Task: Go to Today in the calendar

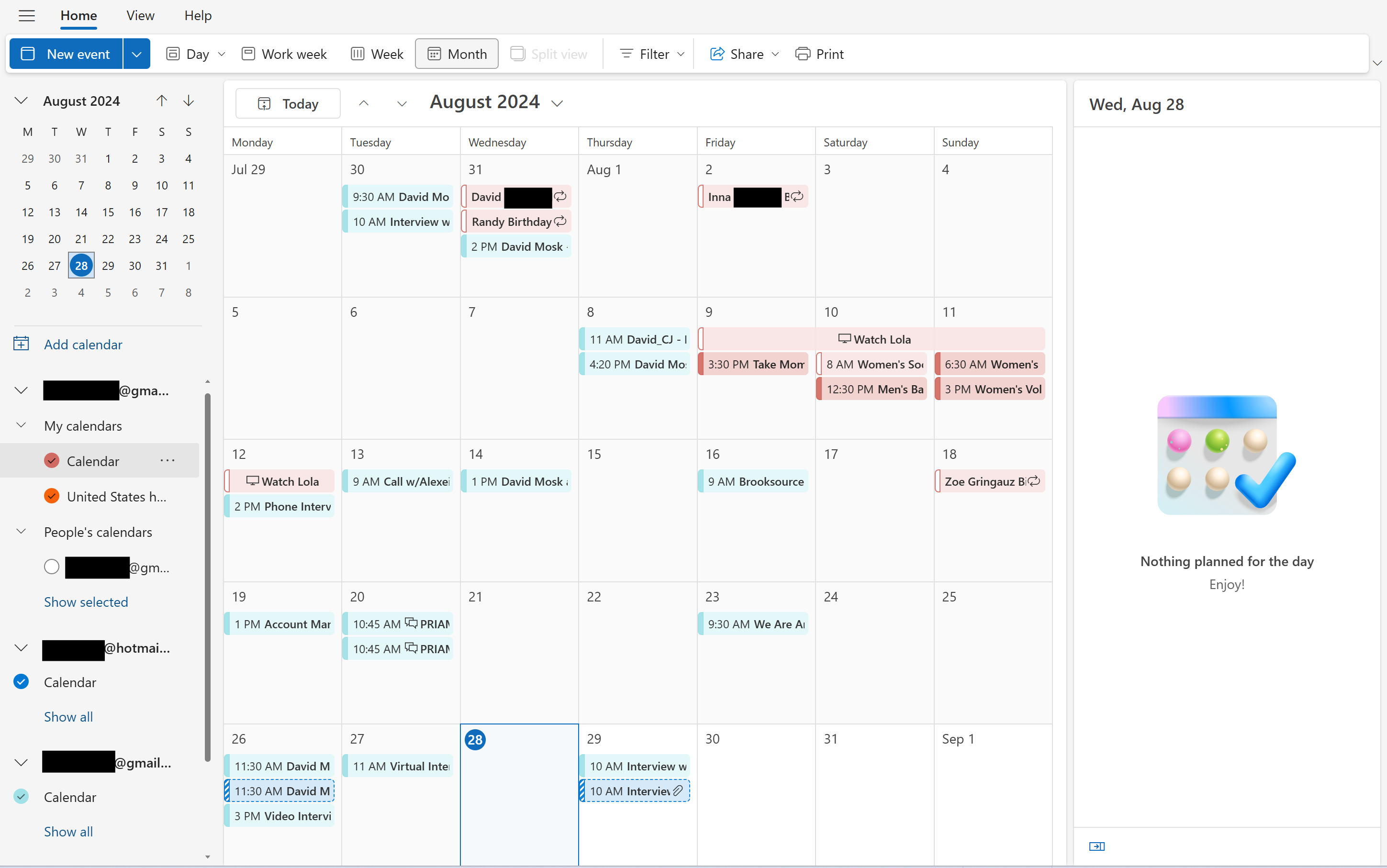Action: point(288,104)
